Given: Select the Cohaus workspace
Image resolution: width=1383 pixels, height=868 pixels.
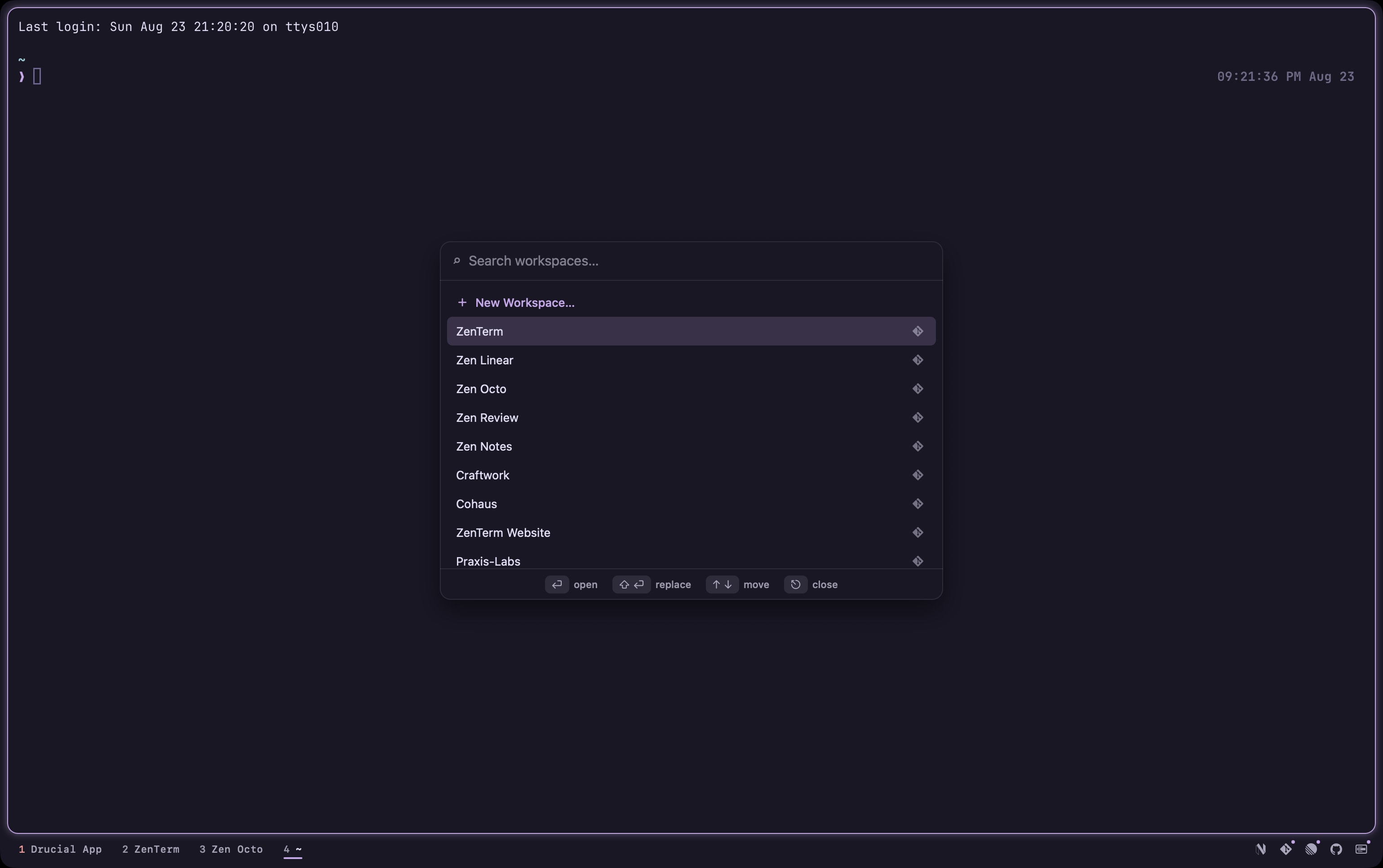Looking at the screenshot, I should click(x=691, y=504).
